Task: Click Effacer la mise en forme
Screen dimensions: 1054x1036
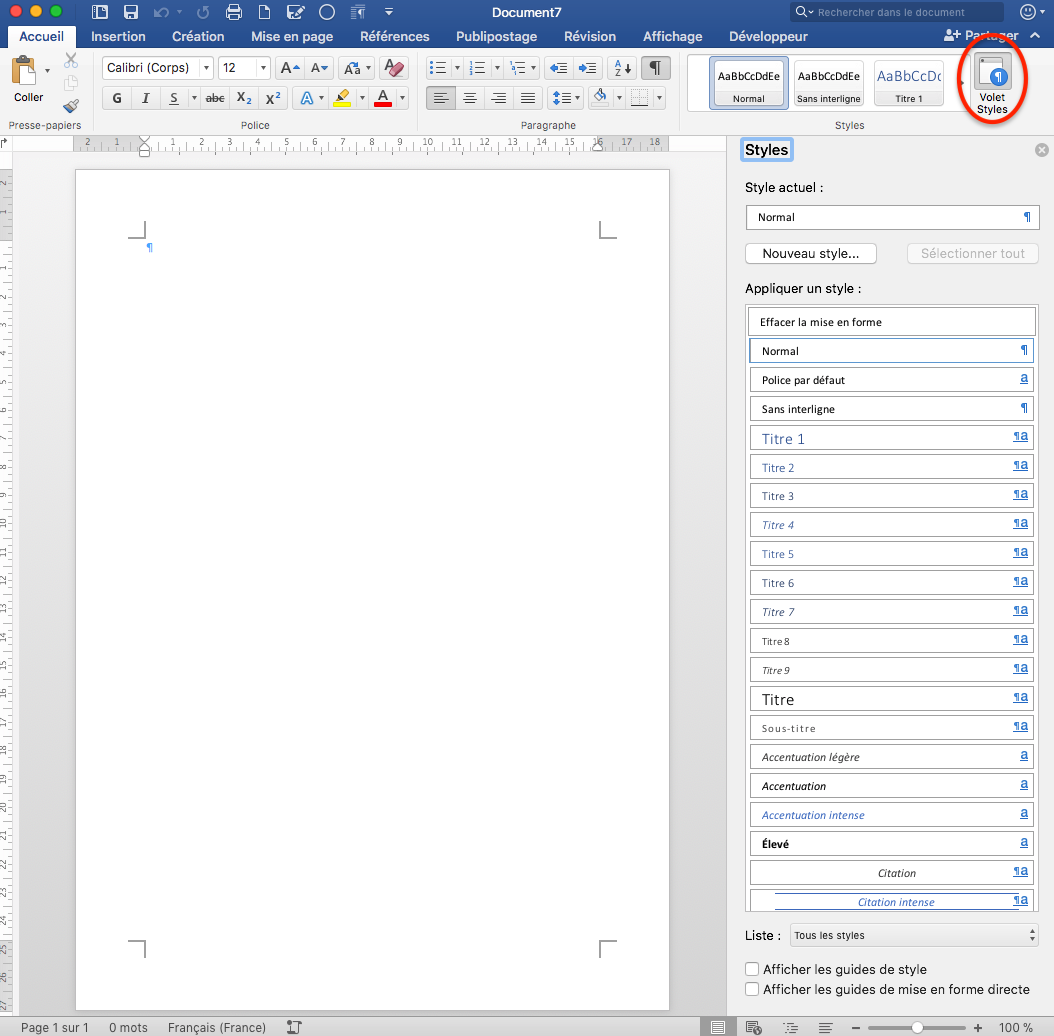Action: point(891,322)
